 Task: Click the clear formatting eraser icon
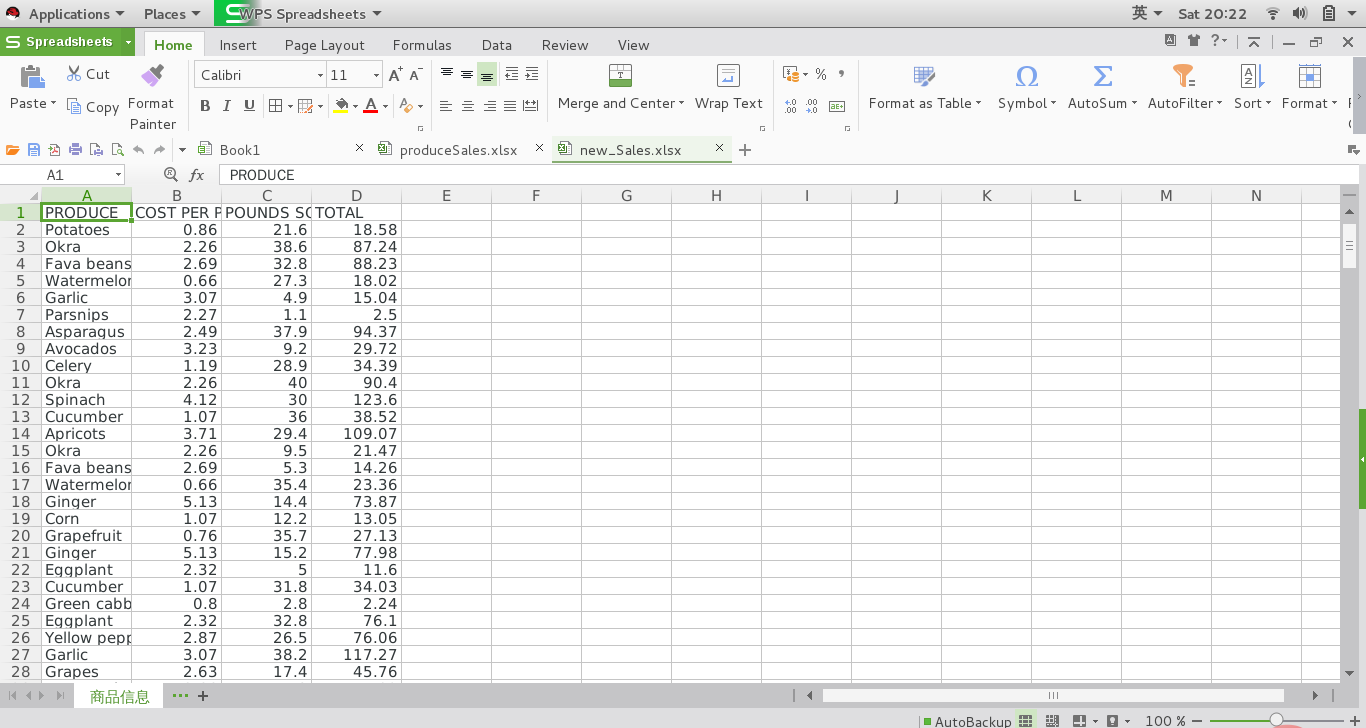[406, 106]
